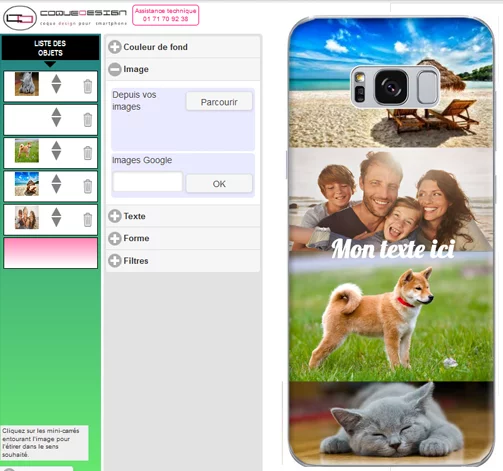Delete the beach image object via its trash icon
The image size is (503, 471).
88,186
